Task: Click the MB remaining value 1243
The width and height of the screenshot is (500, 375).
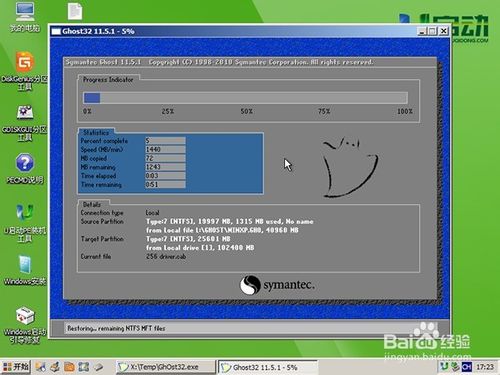Action: [165, 167]
